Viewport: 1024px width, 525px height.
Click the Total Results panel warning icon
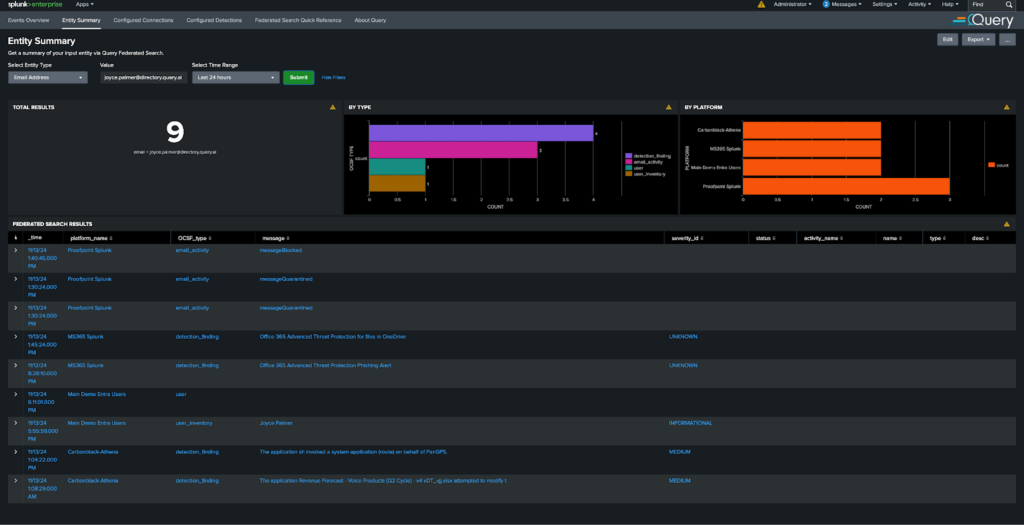click(x=332, y=107)
